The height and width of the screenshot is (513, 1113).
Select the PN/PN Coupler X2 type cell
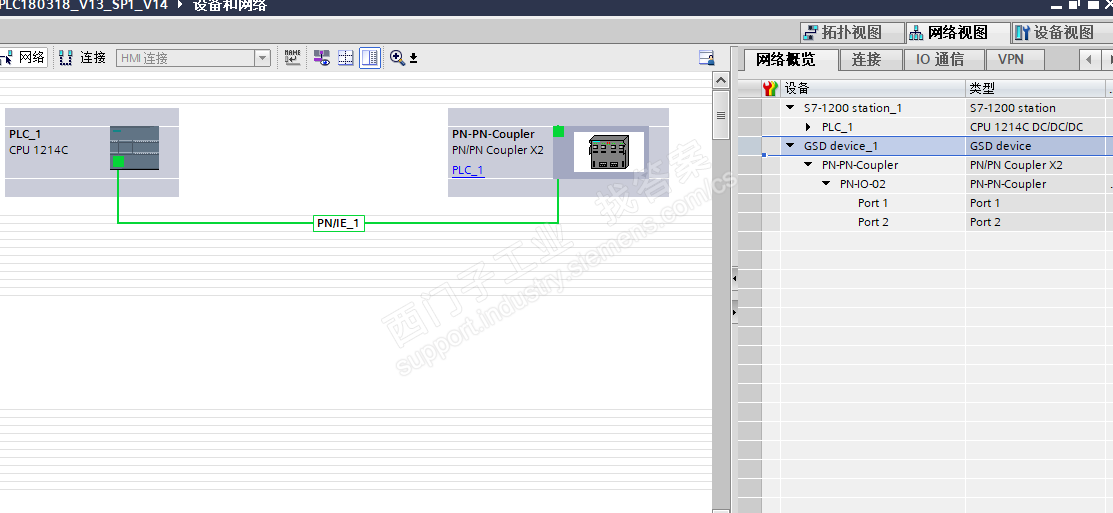click(x=1036, y=165)
